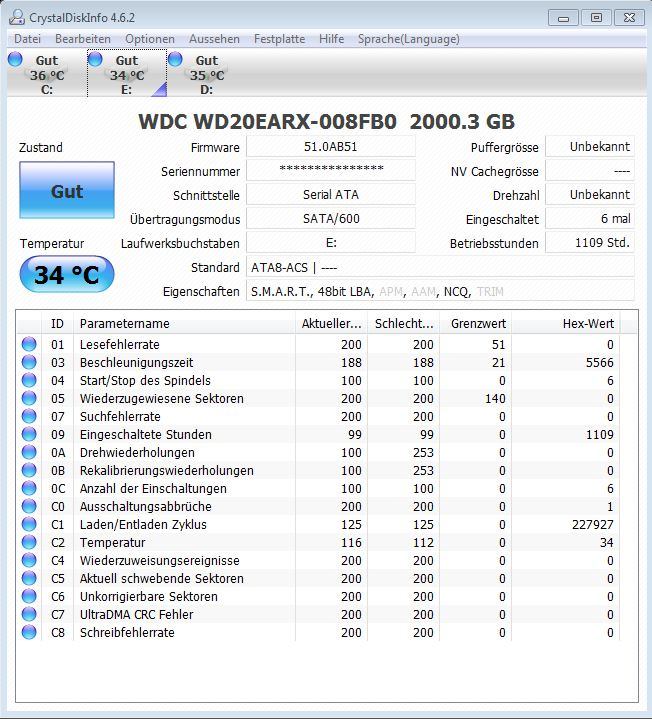Viewport: 652px width, 719px height.
Task: Open the Festplatte menu
Action: click(x=280, y=39)
